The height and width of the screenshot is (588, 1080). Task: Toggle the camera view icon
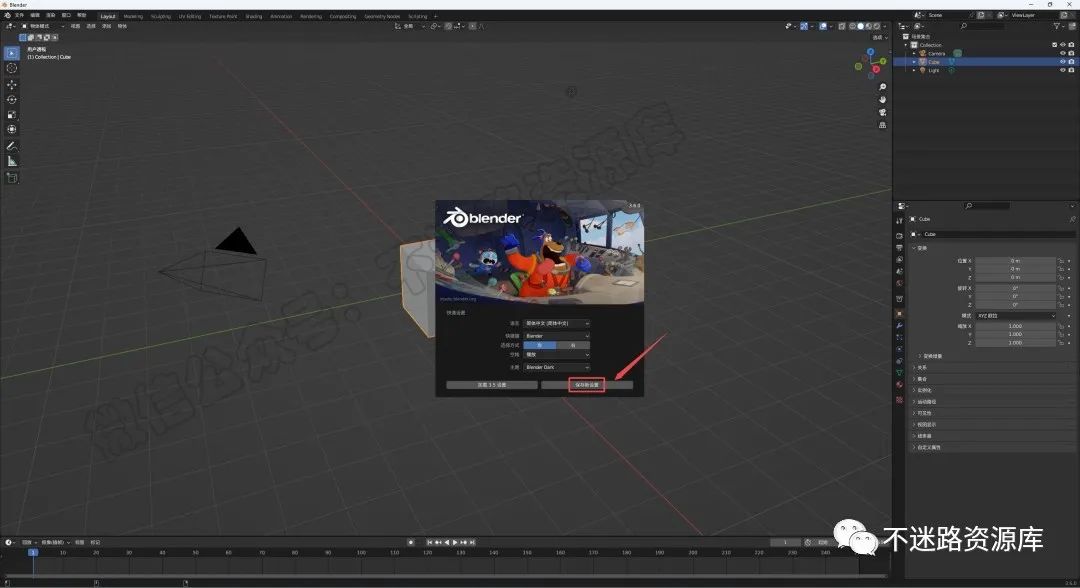coord(882,112)
